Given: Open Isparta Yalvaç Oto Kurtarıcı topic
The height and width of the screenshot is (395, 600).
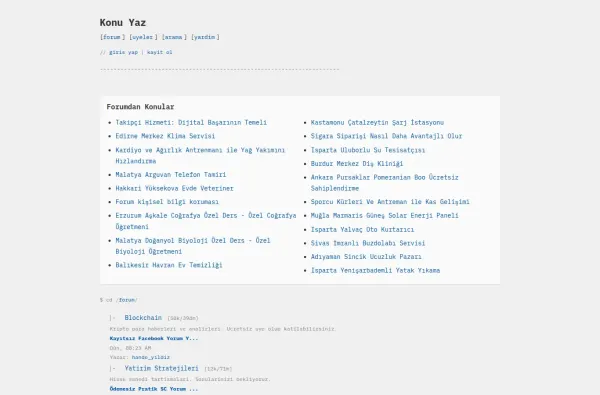Looking at the screenshot, I should pyautogui.click(x=362, y=230).
